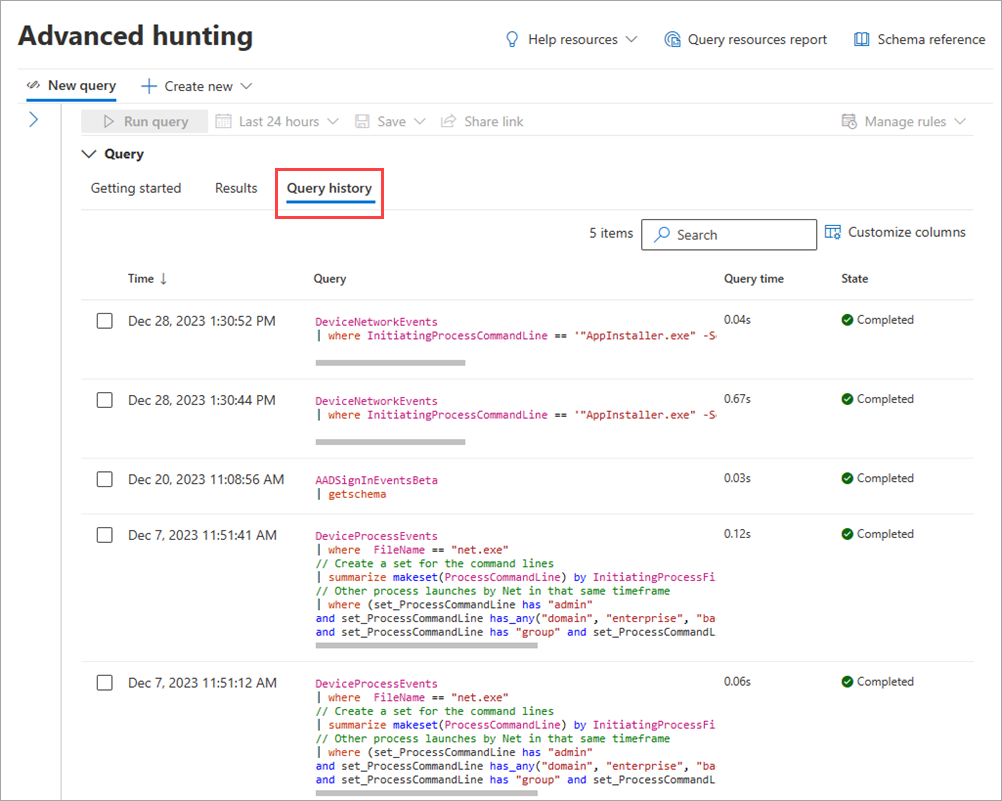Collapse the Query section chevron
The height and width of the screenshot is (801, 1002).
click(89, 154)
